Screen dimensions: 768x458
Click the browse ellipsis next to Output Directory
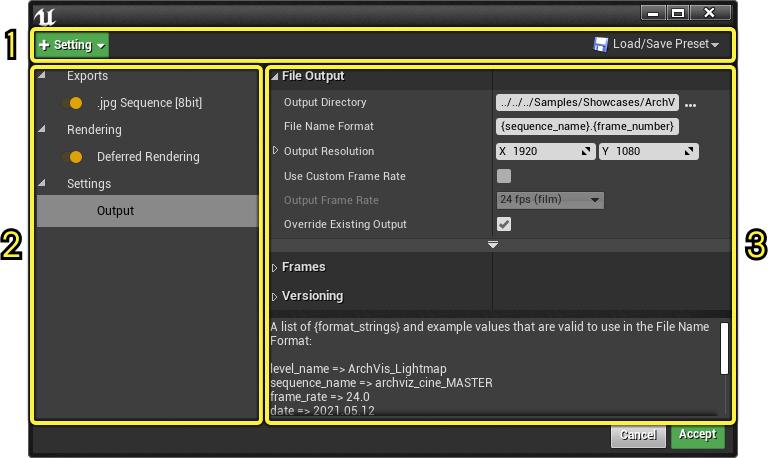coord(690,103)
